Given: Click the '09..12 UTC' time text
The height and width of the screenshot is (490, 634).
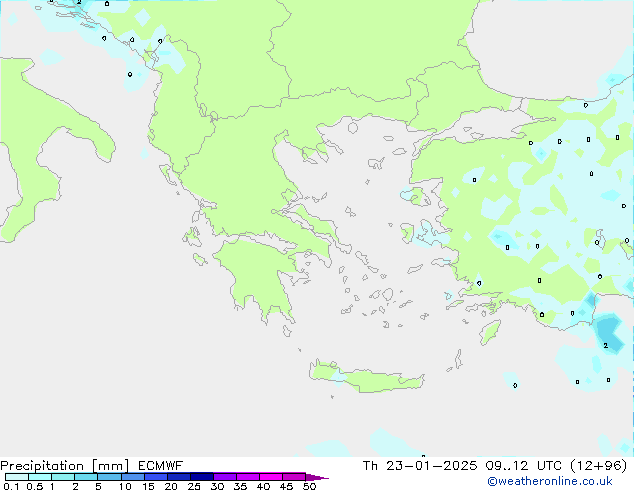Looking at the screenshot, I should point(523,466).
